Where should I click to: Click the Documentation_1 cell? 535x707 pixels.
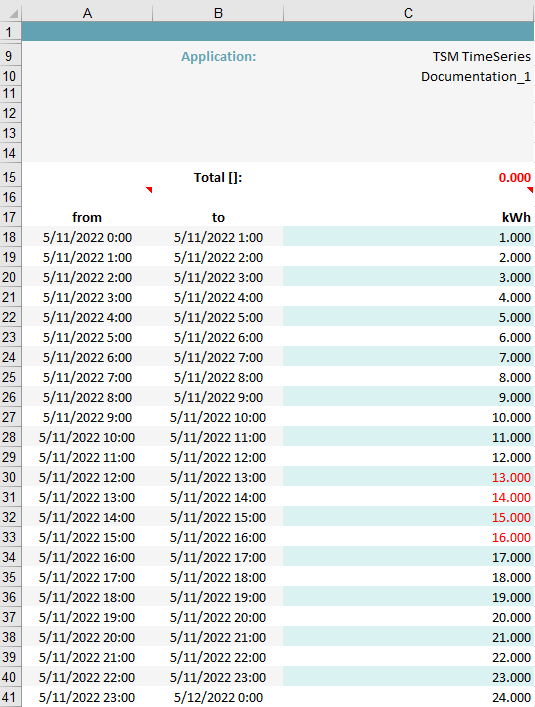click(408, 76)
